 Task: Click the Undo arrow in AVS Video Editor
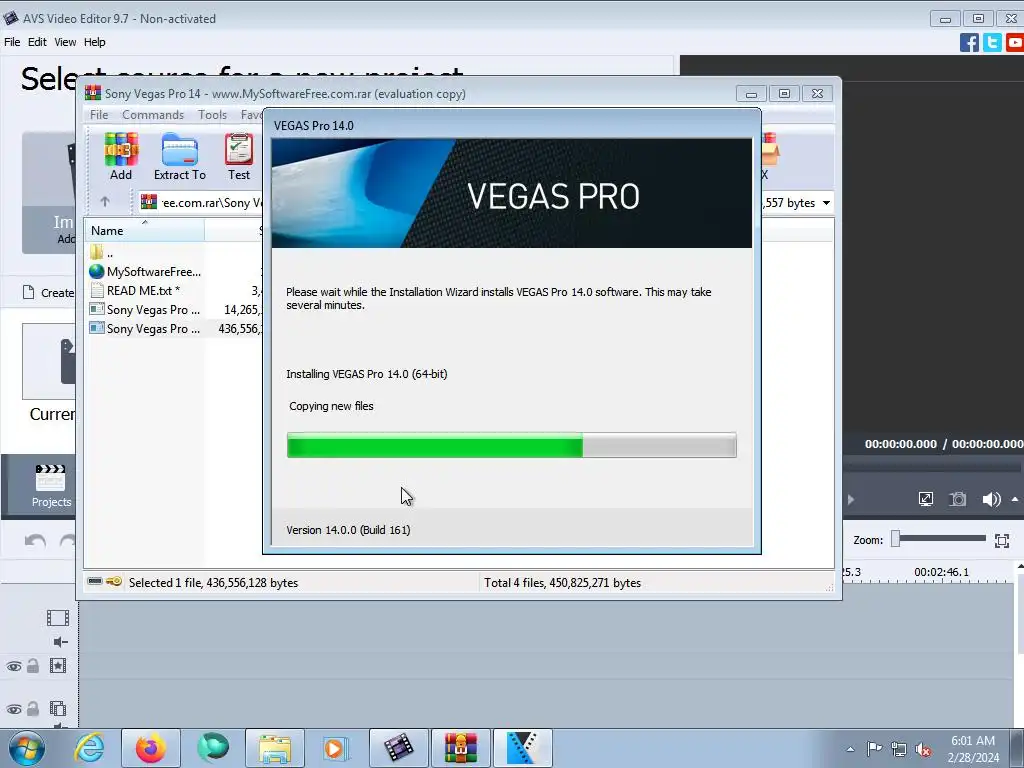point(35,541)
